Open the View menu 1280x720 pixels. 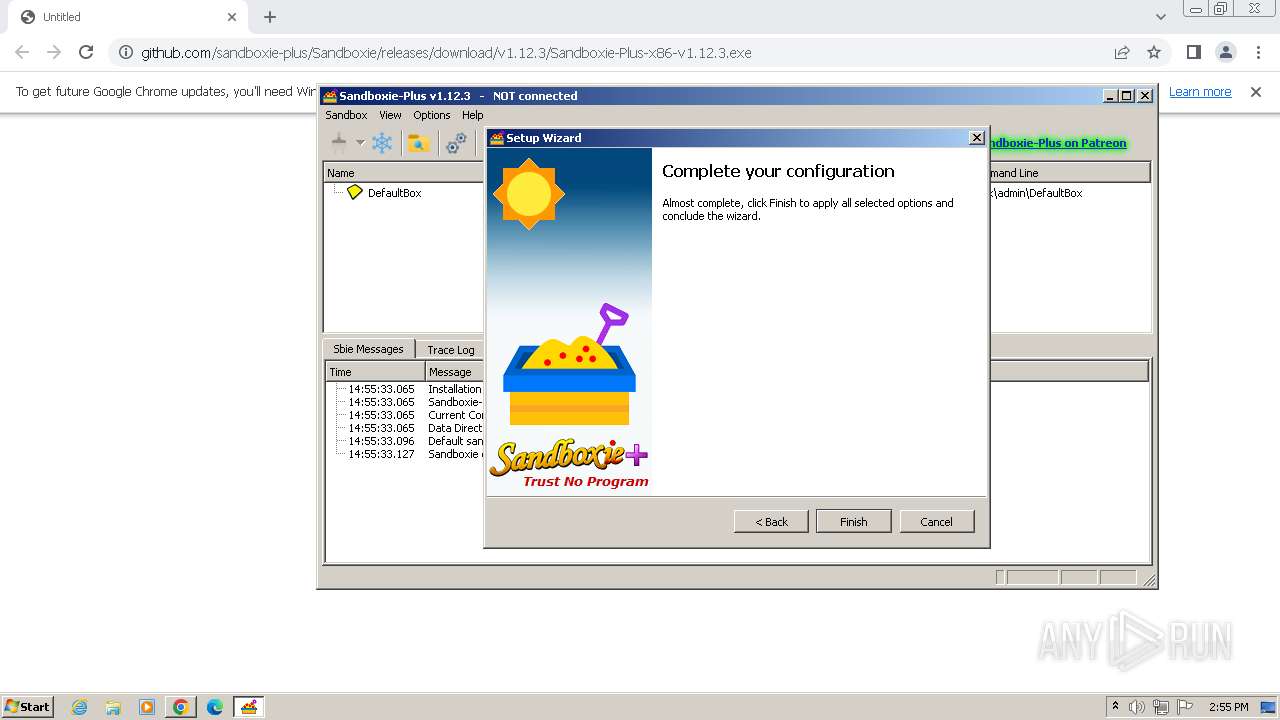pyautogui.click(x=390, y=115)
